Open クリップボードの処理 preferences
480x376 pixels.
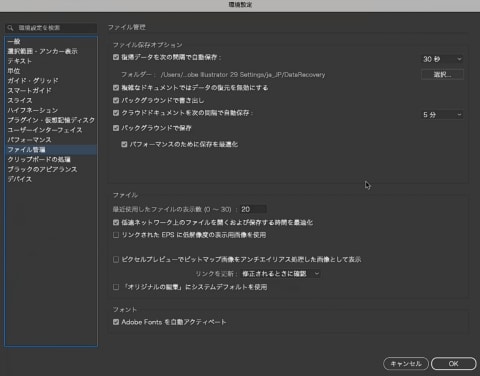point(51,159)
